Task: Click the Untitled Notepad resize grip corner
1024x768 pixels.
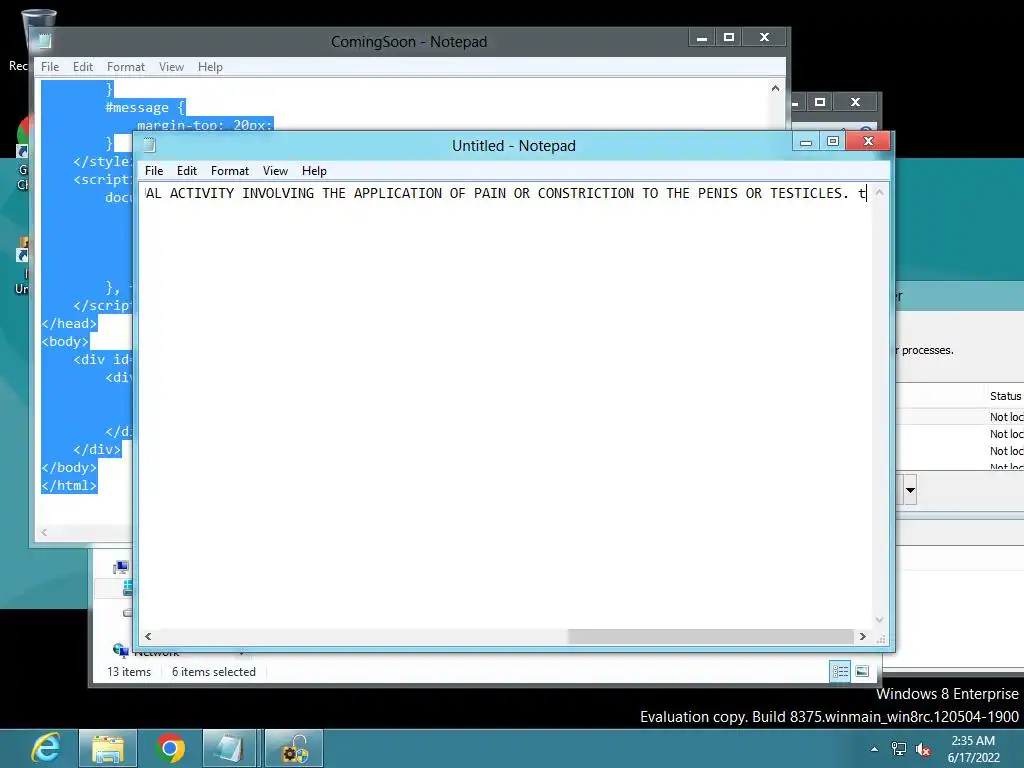Action: click(x=880, y=637)
